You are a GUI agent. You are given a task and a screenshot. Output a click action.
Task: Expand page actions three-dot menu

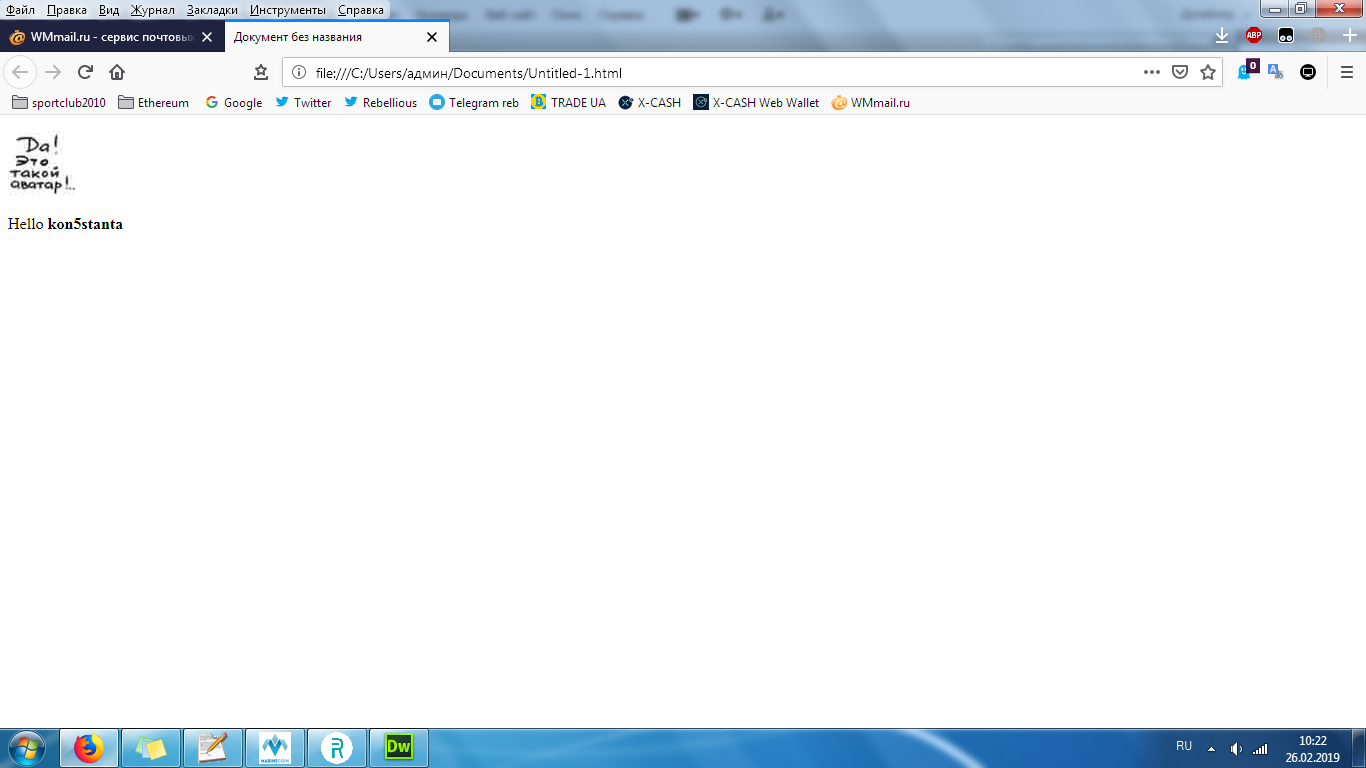[1152, 72]
